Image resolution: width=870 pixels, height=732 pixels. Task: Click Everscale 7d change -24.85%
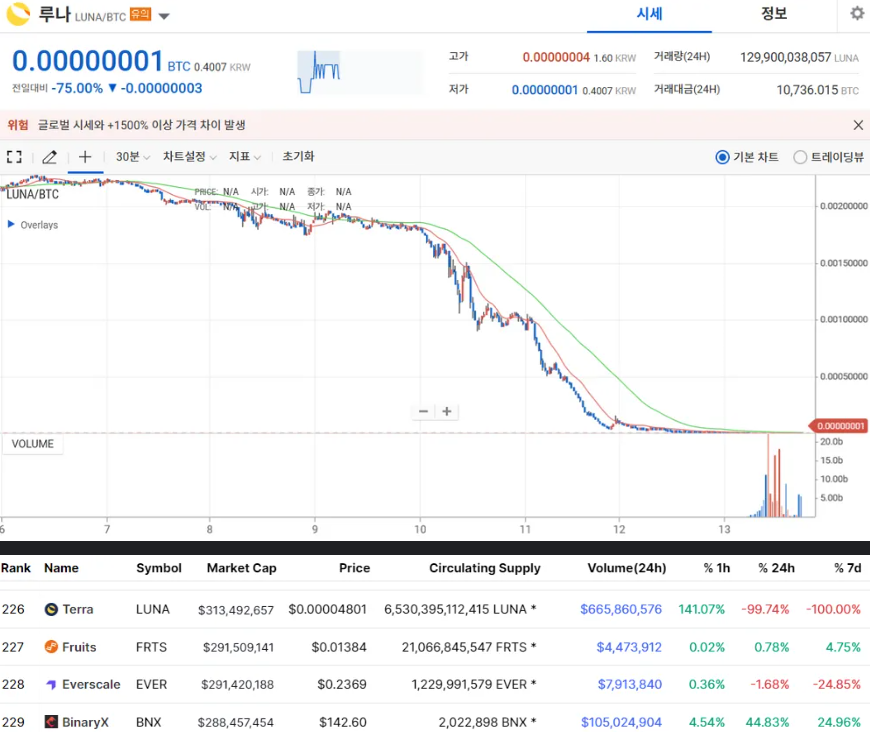tap(836, 684)
